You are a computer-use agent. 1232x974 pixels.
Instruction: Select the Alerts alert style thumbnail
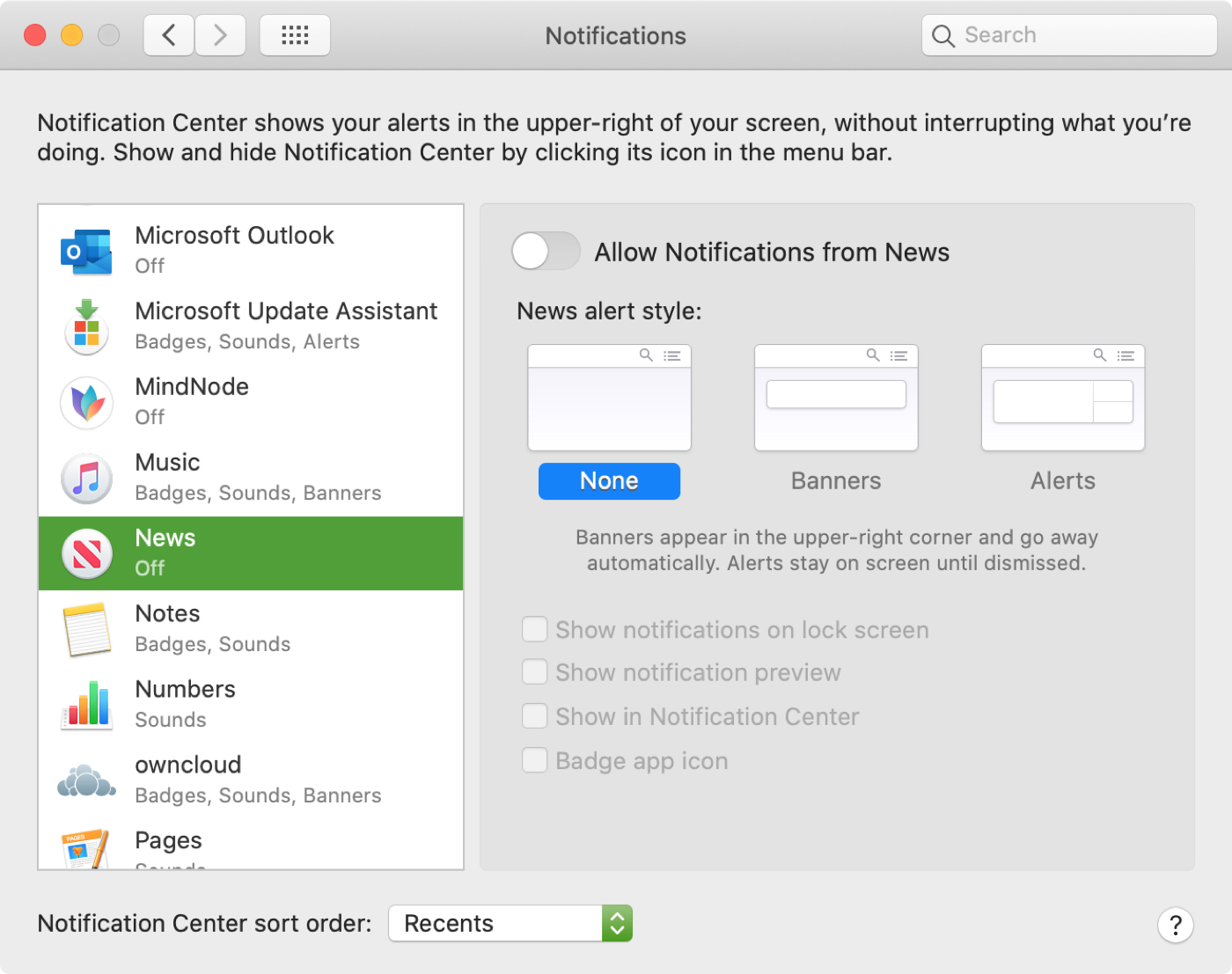(x=1063, y=398)
